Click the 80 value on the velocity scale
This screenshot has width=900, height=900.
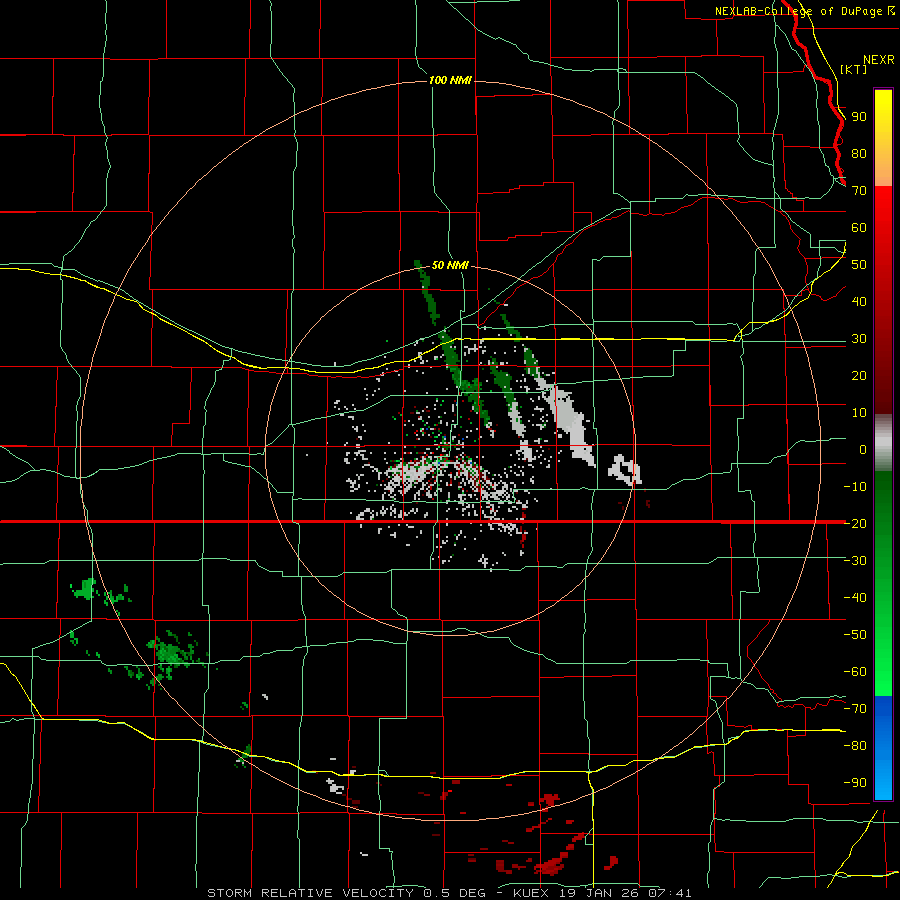[859, 154]
